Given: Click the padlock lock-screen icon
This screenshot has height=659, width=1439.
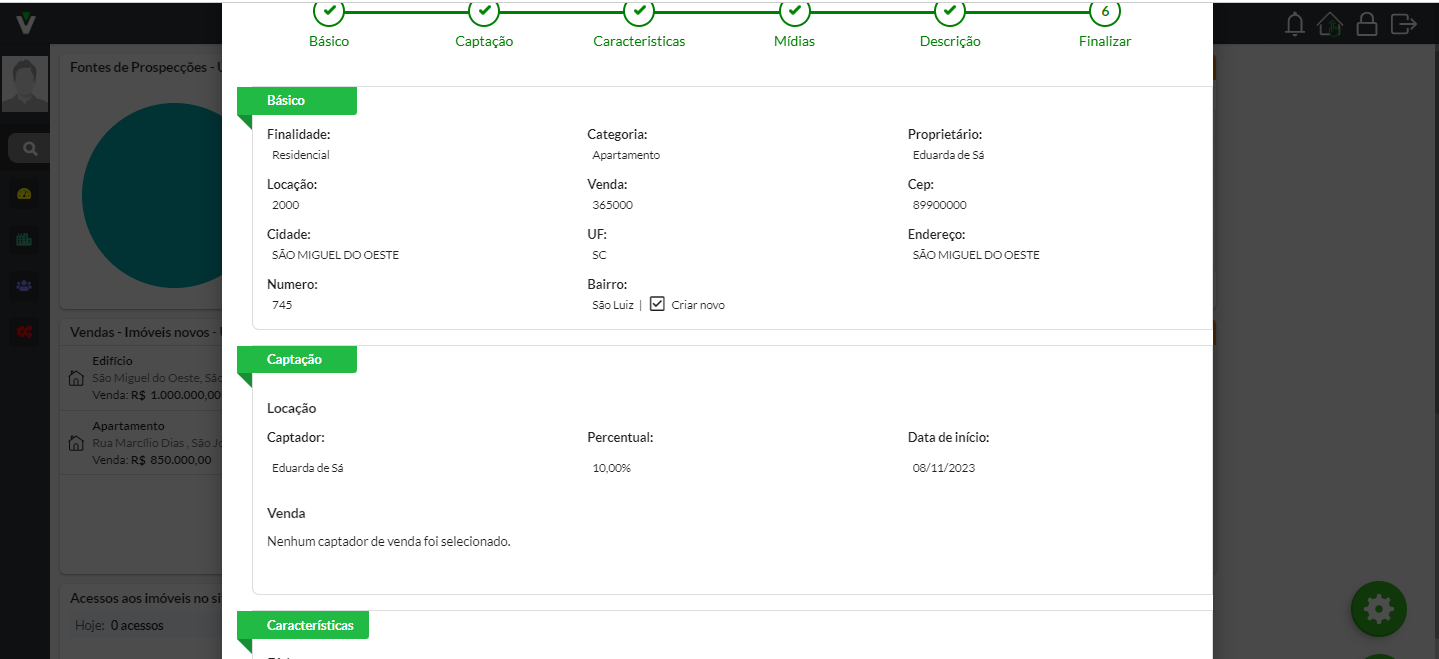Looking at the screenshot, I should pyautogui.click(x=1366, y=23).
